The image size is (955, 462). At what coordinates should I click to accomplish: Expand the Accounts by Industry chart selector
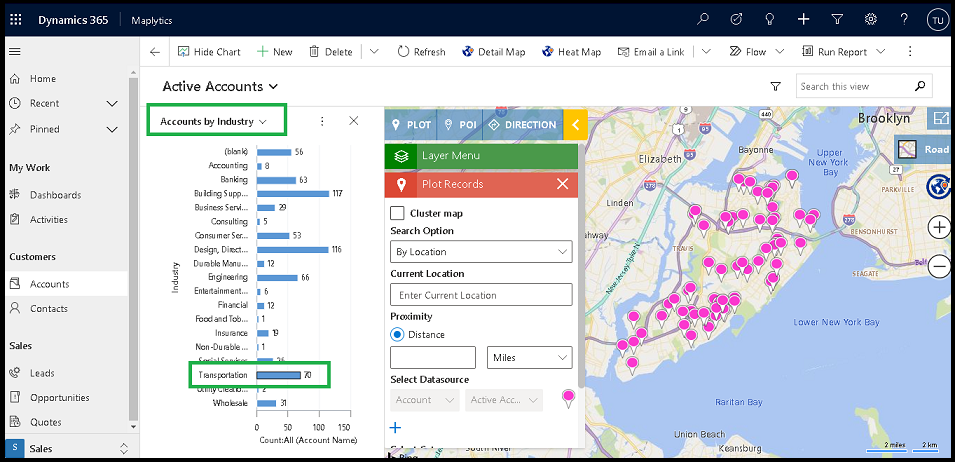point(214,121)
